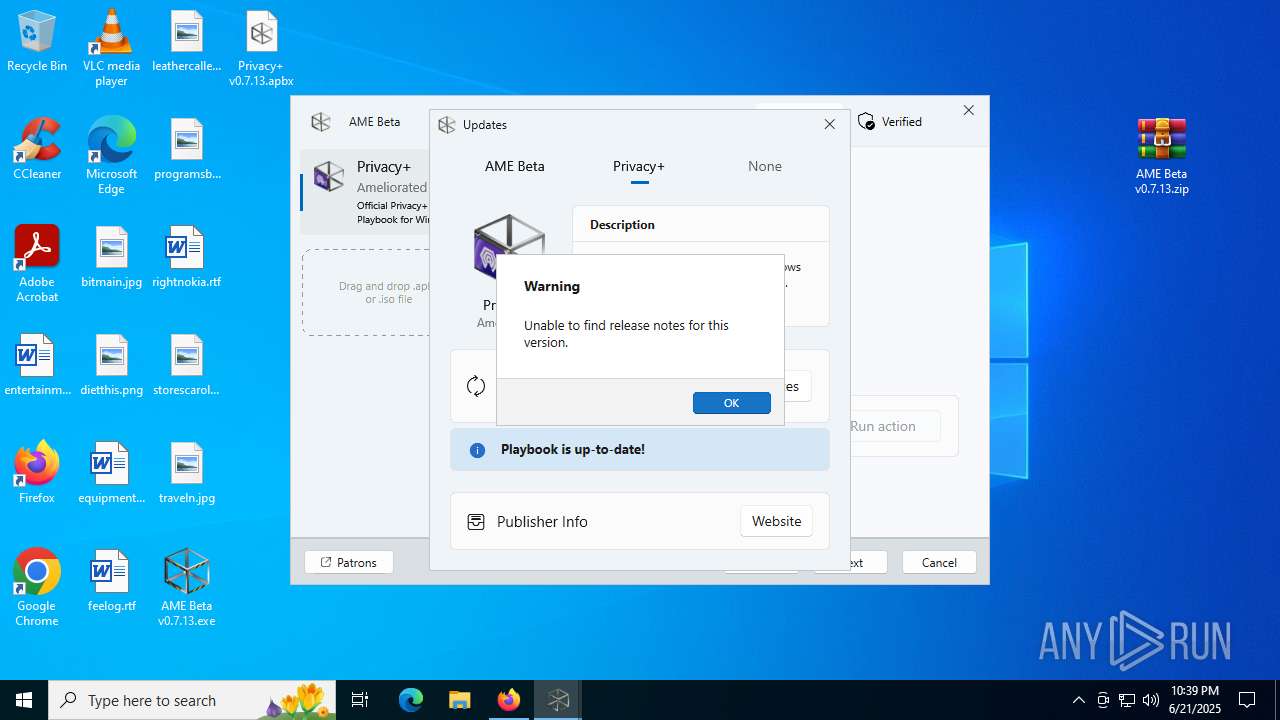The height and width of the screenshot is (720, 1280).
Task: Select the None tab in Updates
Action: point(765,166)
